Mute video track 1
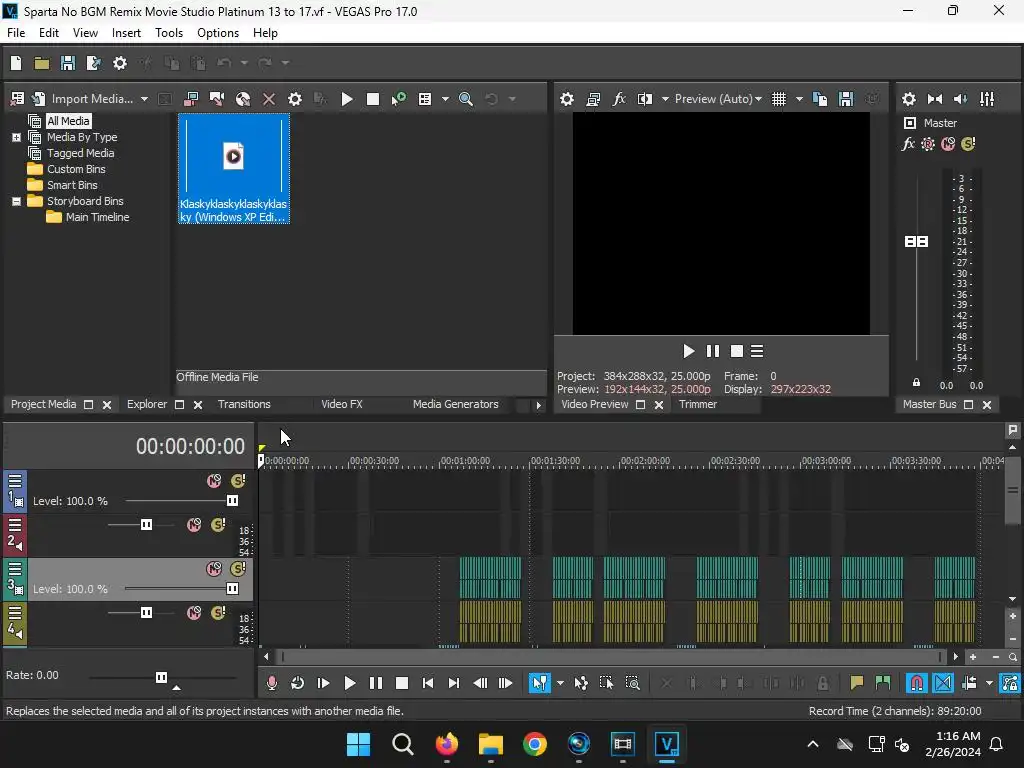This screenshot has width=1024, height=768. (x=214, y=481)
